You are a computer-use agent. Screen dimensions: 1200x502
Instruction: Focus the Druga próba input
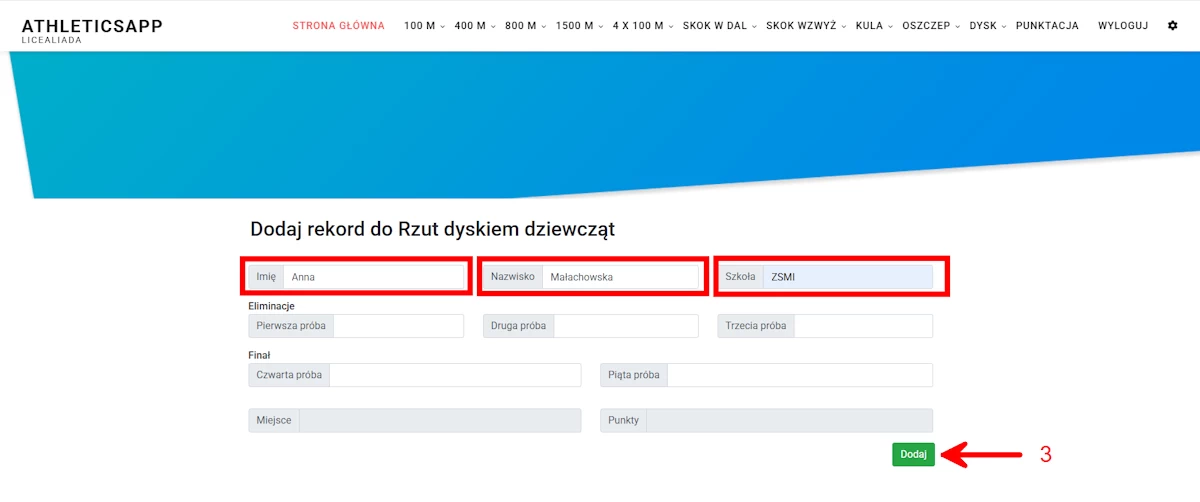pyautogui.click(x=626, y=326)
